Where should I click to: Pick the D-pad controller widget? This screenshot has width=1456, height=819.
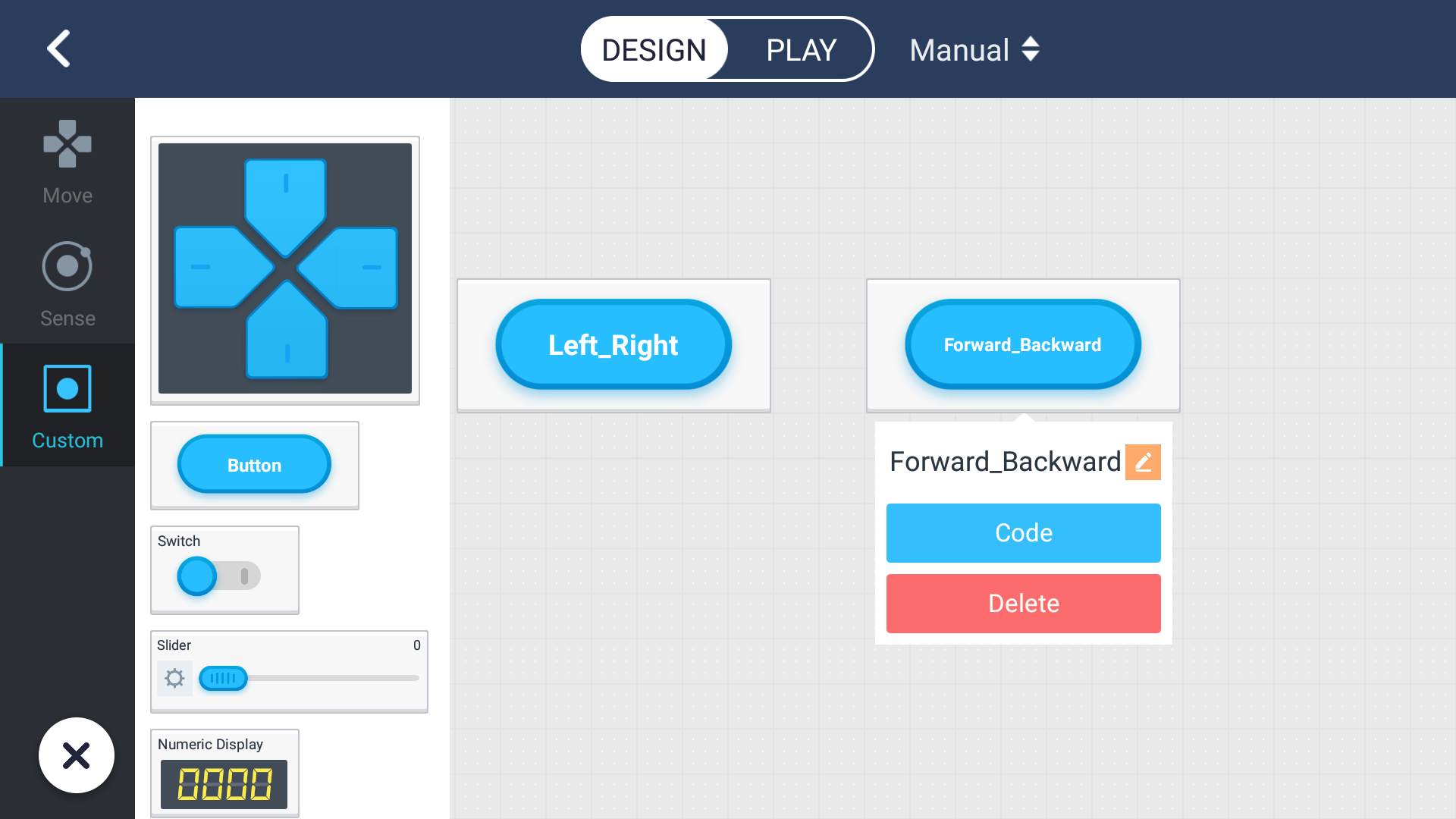(x=285, y=269)
